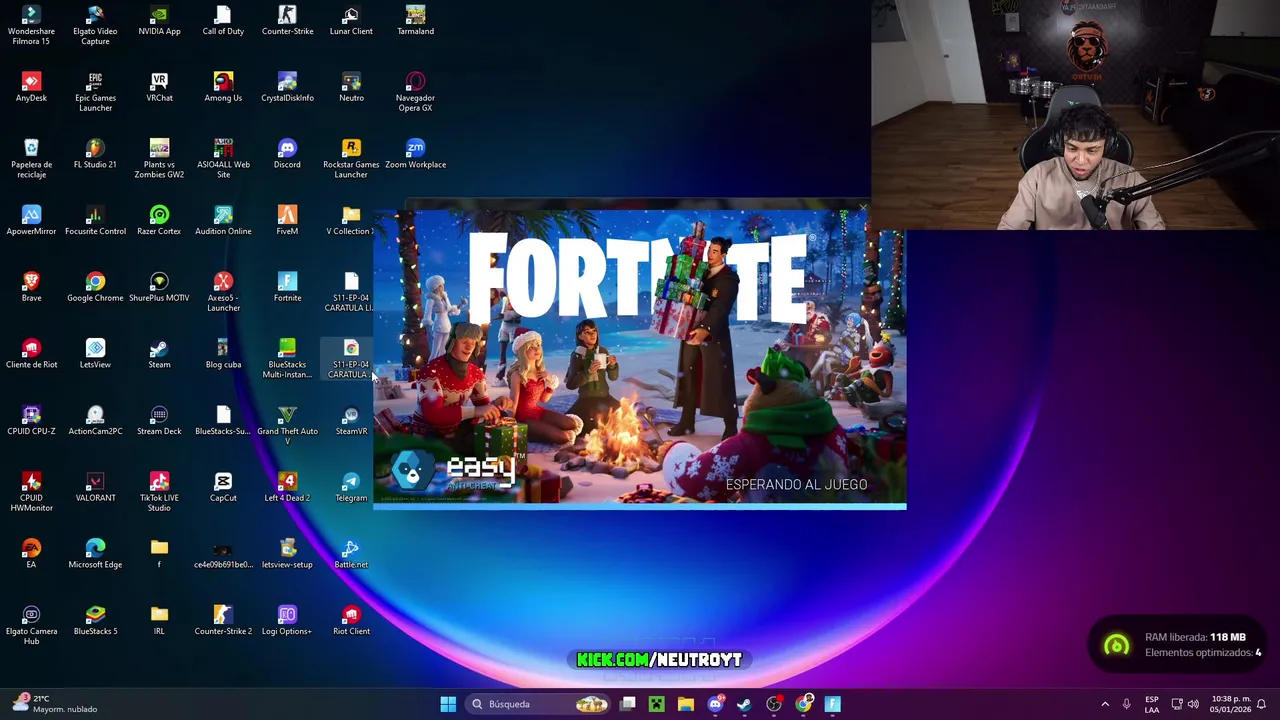The width and height of the screenshot is (1280, 720).
Task: Launch CapCut desktop shortcut
Action: click(223, 487)
